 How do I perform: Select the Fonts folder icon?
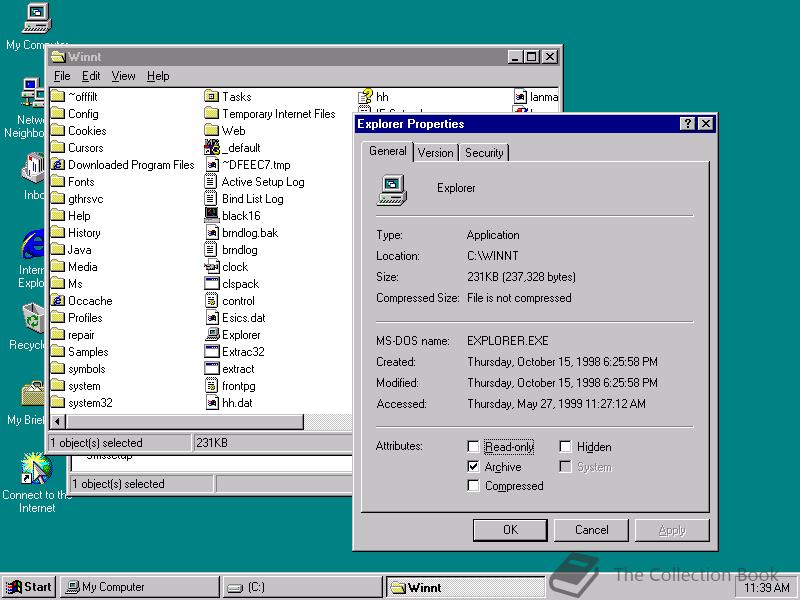[x=58, y=182]
